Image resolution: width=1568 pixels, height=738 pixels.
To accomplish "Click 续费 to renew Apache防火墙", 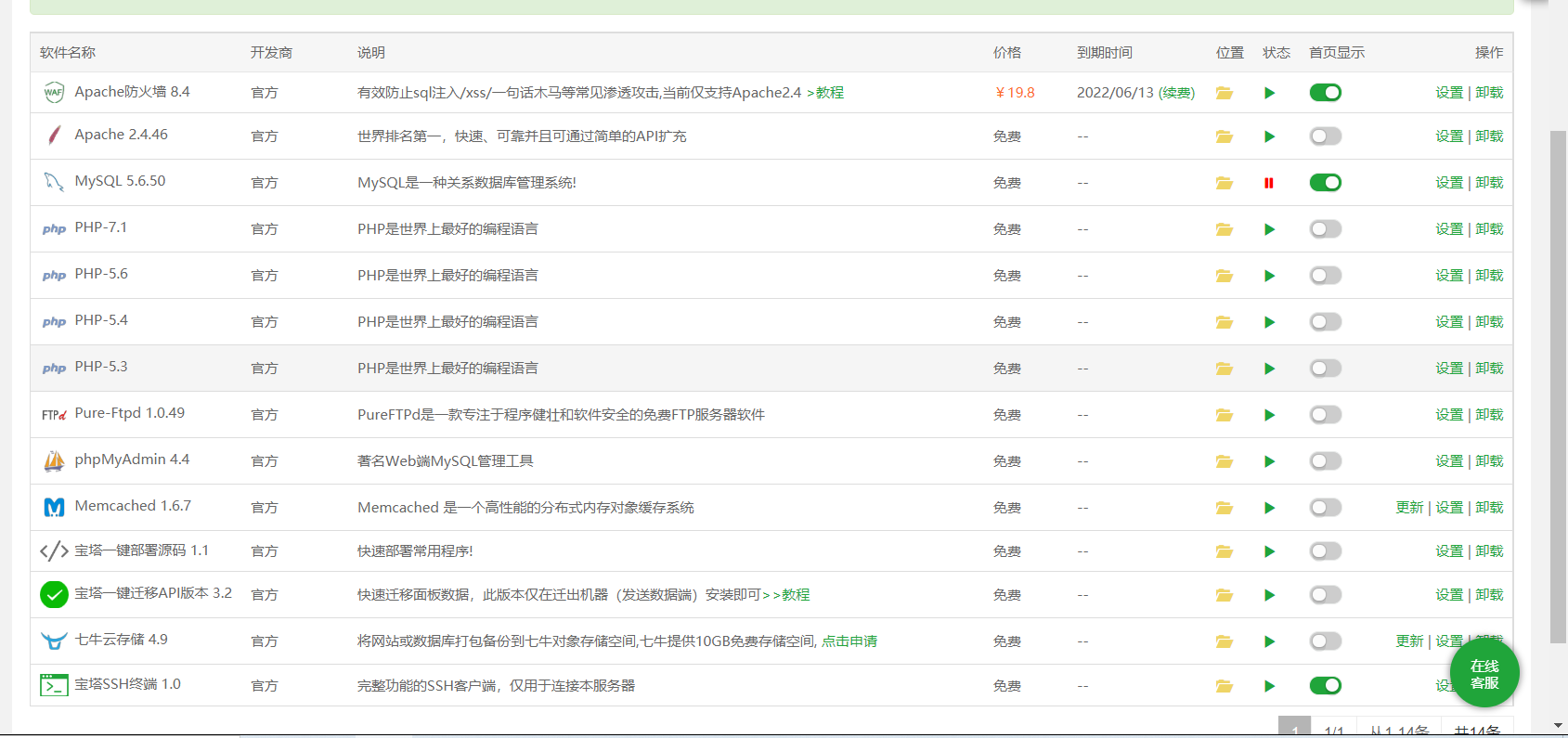I will click(x=1176, y=93).
